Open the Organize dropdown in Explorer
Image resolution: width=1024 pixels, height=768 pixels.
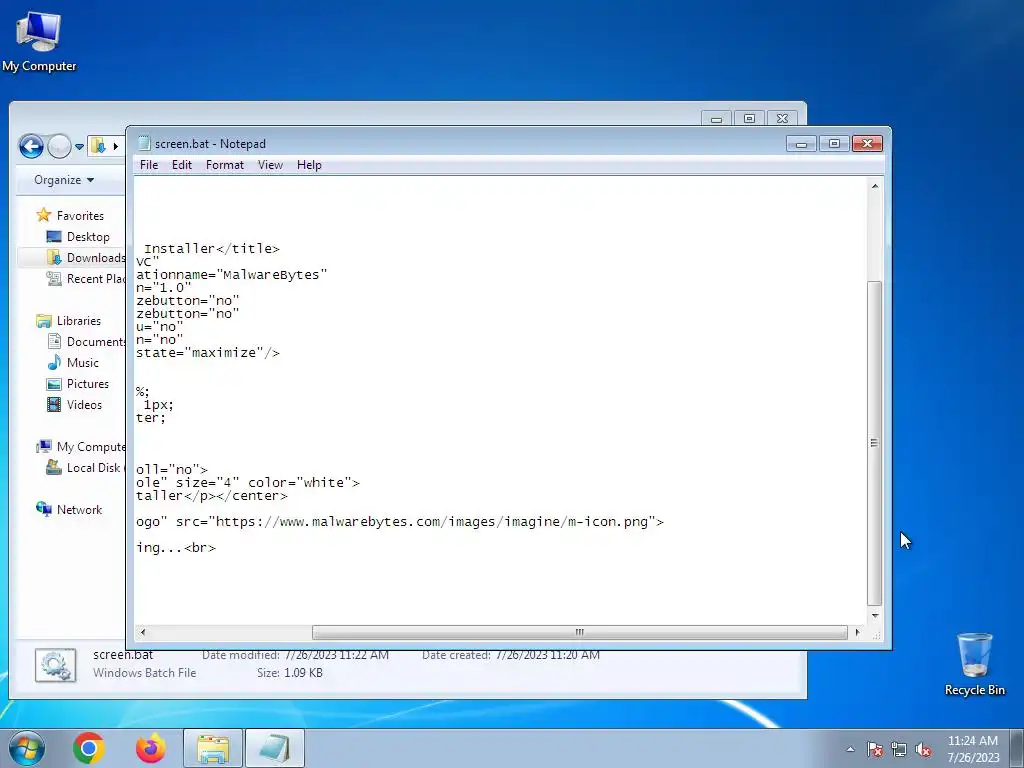click(x=64, y=180)
